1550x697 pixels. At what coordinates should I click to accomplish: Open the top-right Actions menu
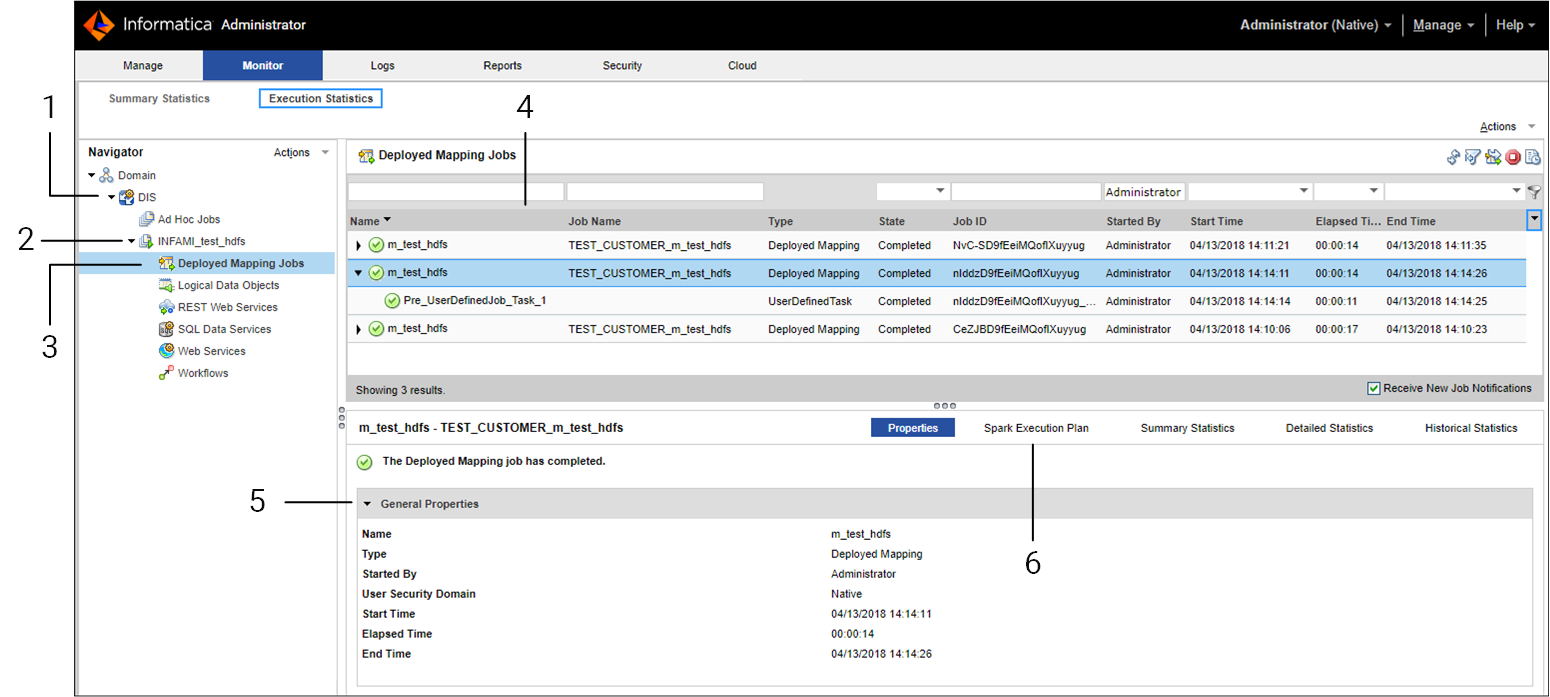pos(1507,127)
